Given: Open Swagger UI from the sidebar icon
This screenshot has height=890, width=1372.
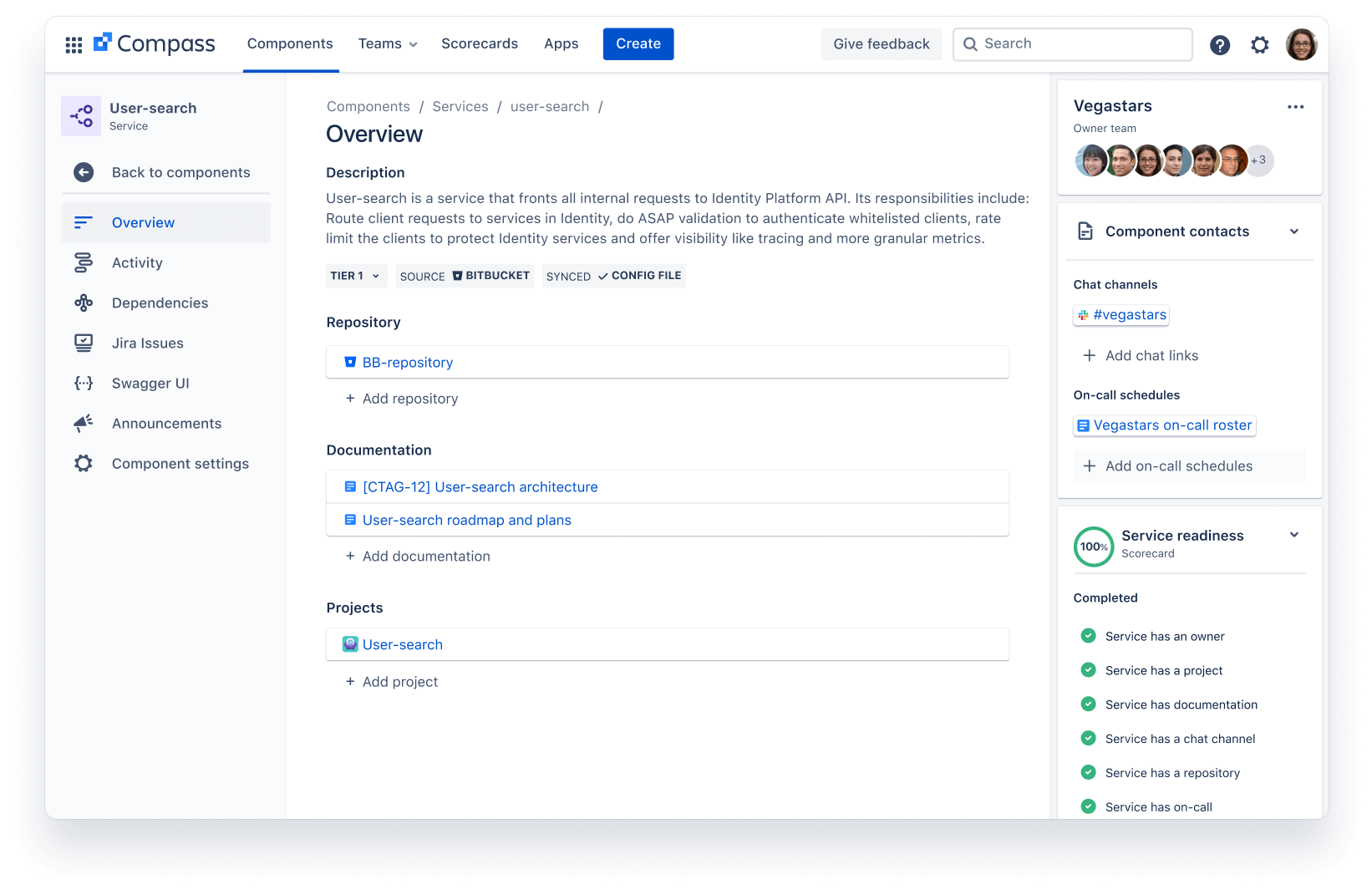Looking at the screenshot, I should coord(84,383).
